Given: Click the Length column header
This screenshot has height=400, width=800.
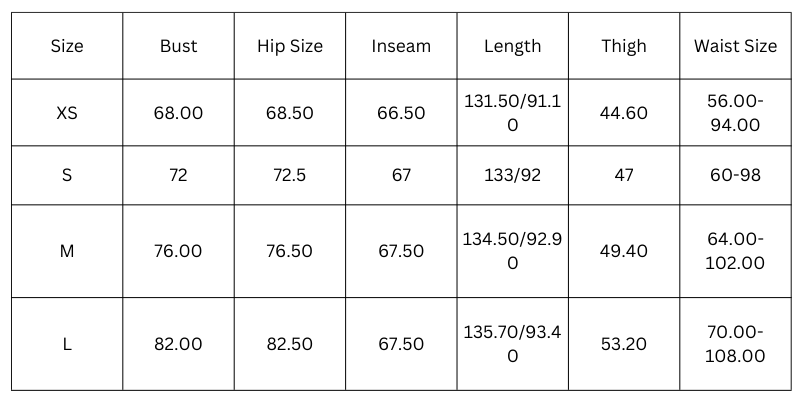Looking at the screenshot, I should click(512, 46).
